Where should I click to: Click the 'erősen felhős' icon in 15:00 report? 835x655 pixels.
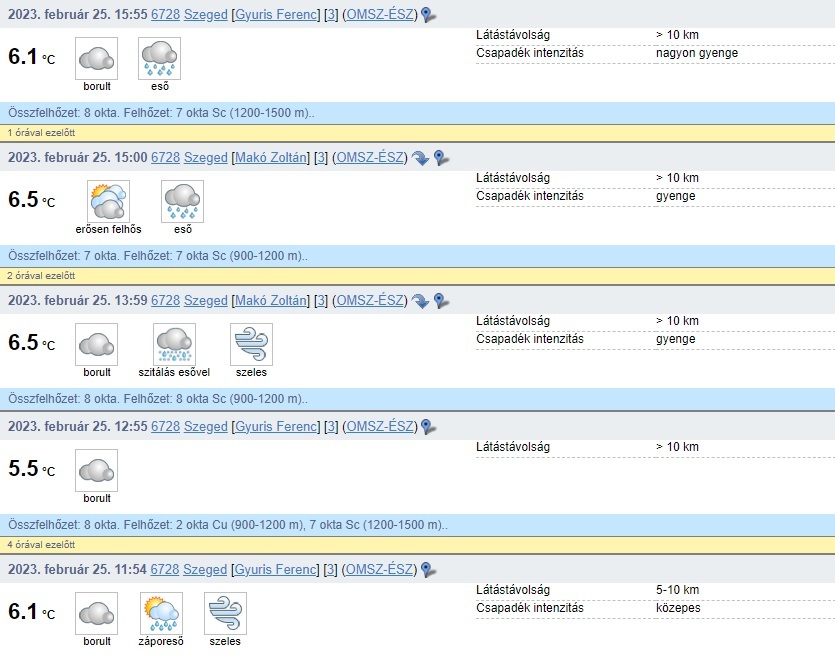coord(108,202)
